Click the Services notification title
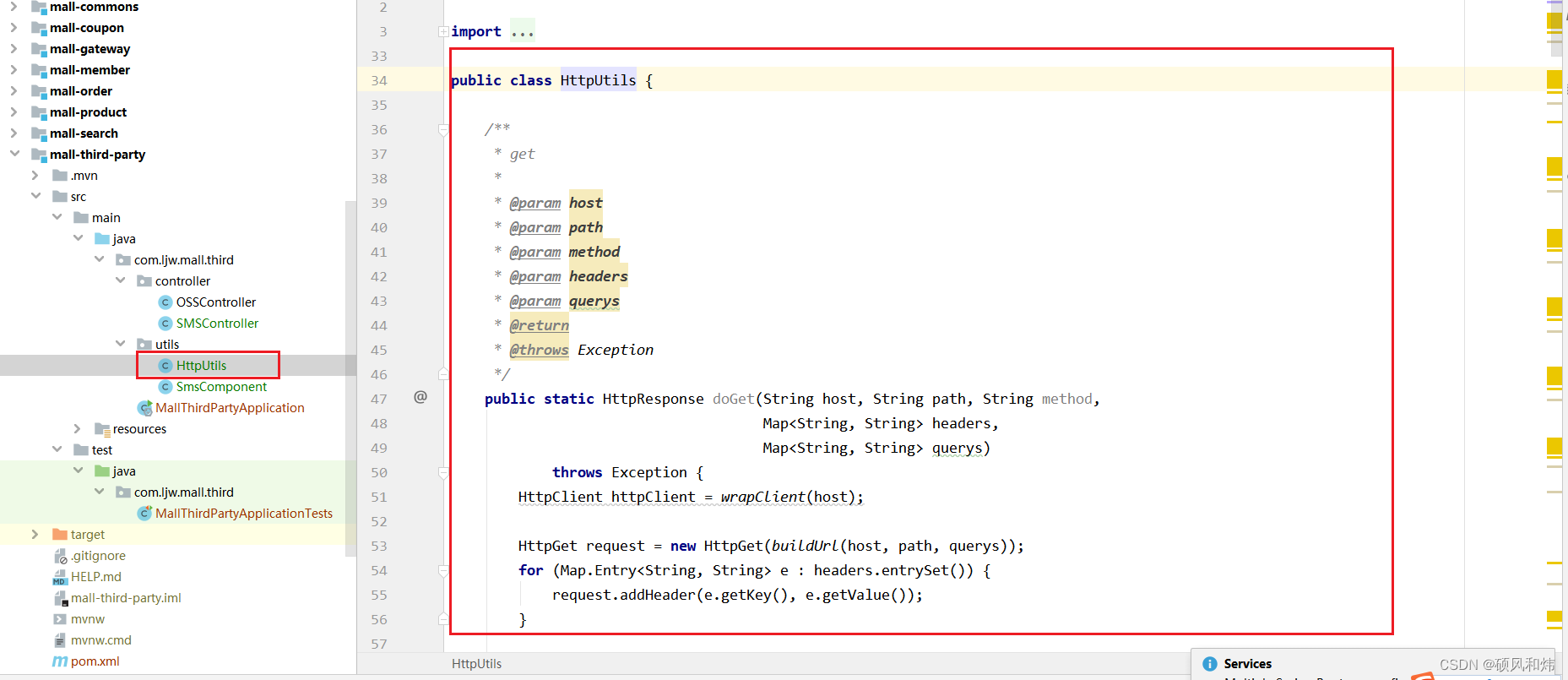The width and height of the screenshot is (1568, 680). click(x=1247, y=664)
